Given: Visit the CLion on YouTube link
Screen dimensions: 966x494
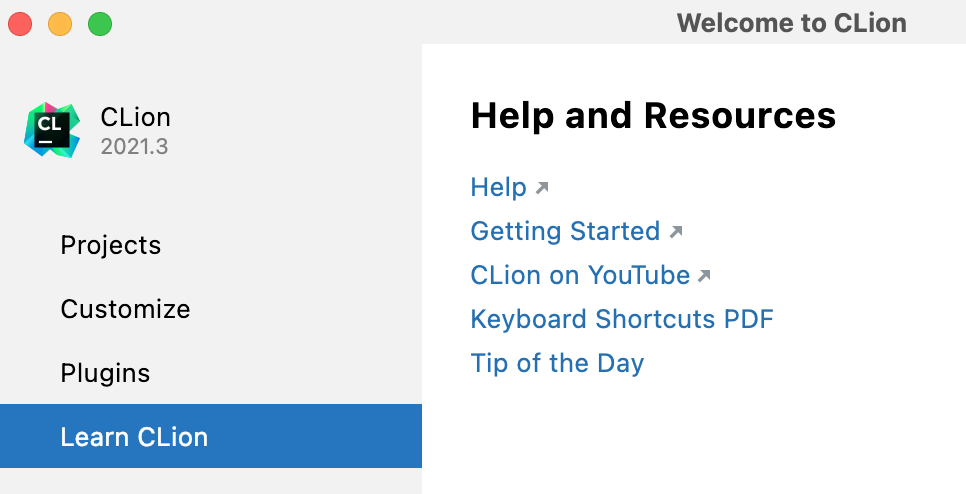Looking at the screenshot, I should coord(580,276).
